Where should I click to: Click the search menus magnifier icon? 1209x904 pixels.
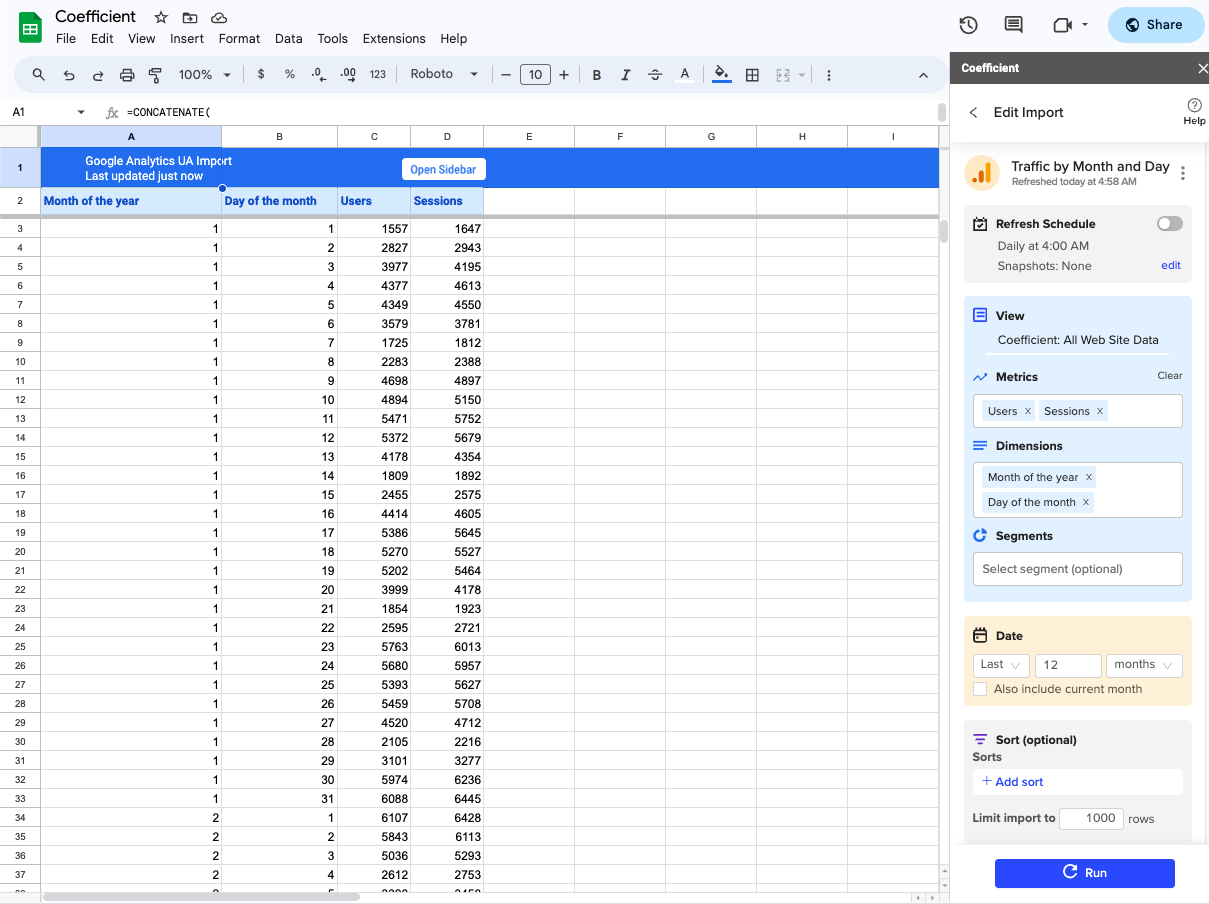[x=39, y=75]
